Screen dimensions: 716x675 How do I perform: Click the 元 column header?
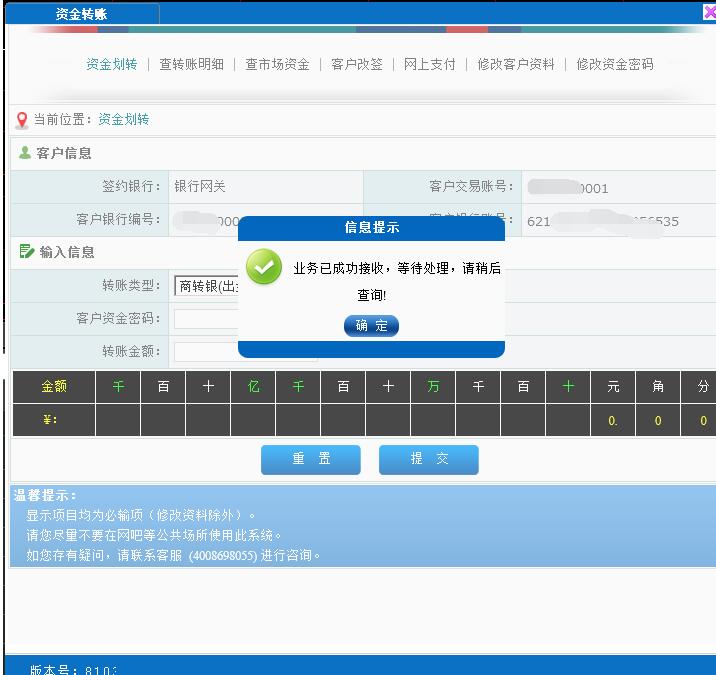613,386
